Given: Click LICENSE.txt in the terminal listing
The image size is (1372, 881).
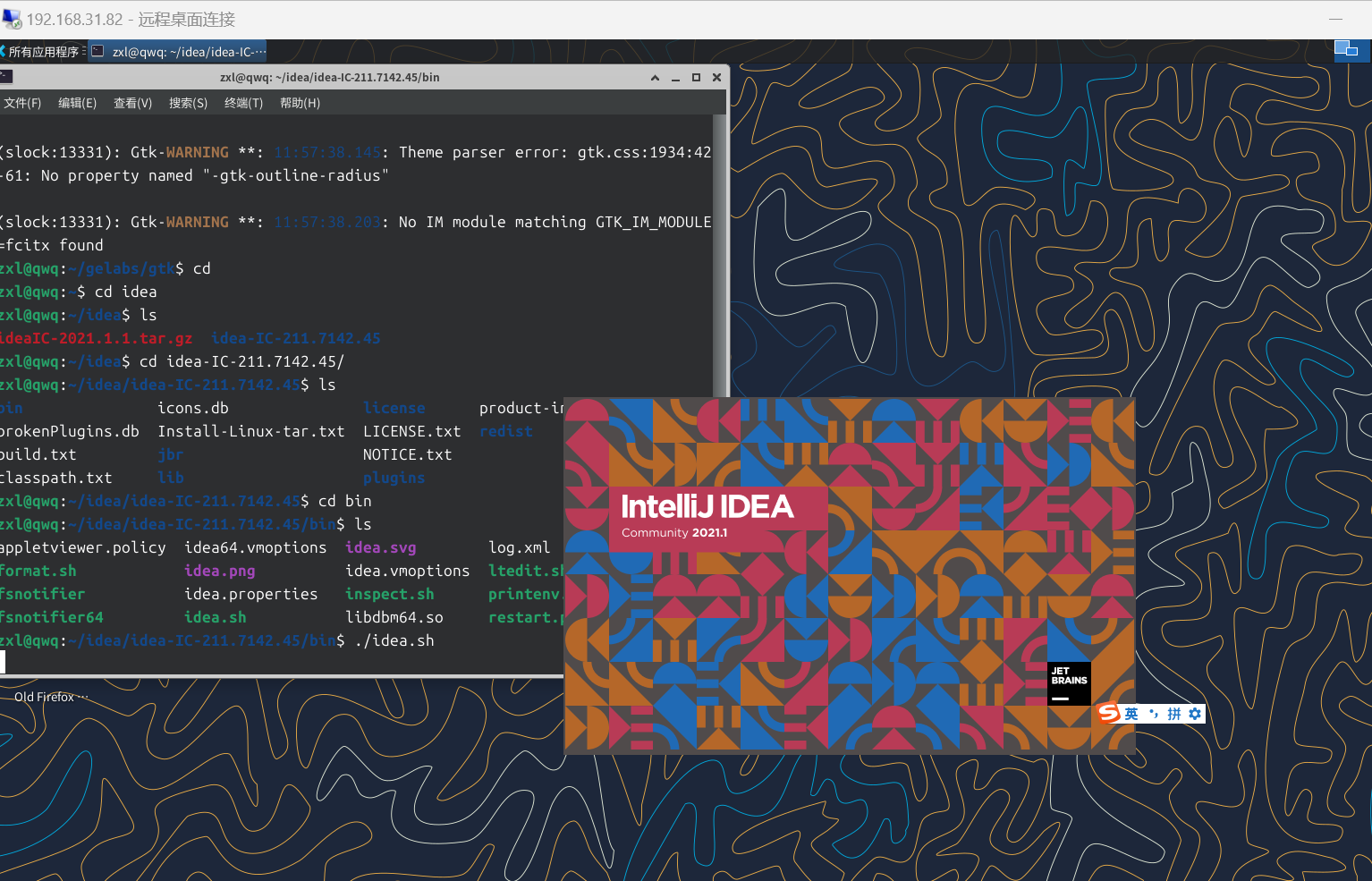Looking at the screenshot, I should (x=412, y=431).
